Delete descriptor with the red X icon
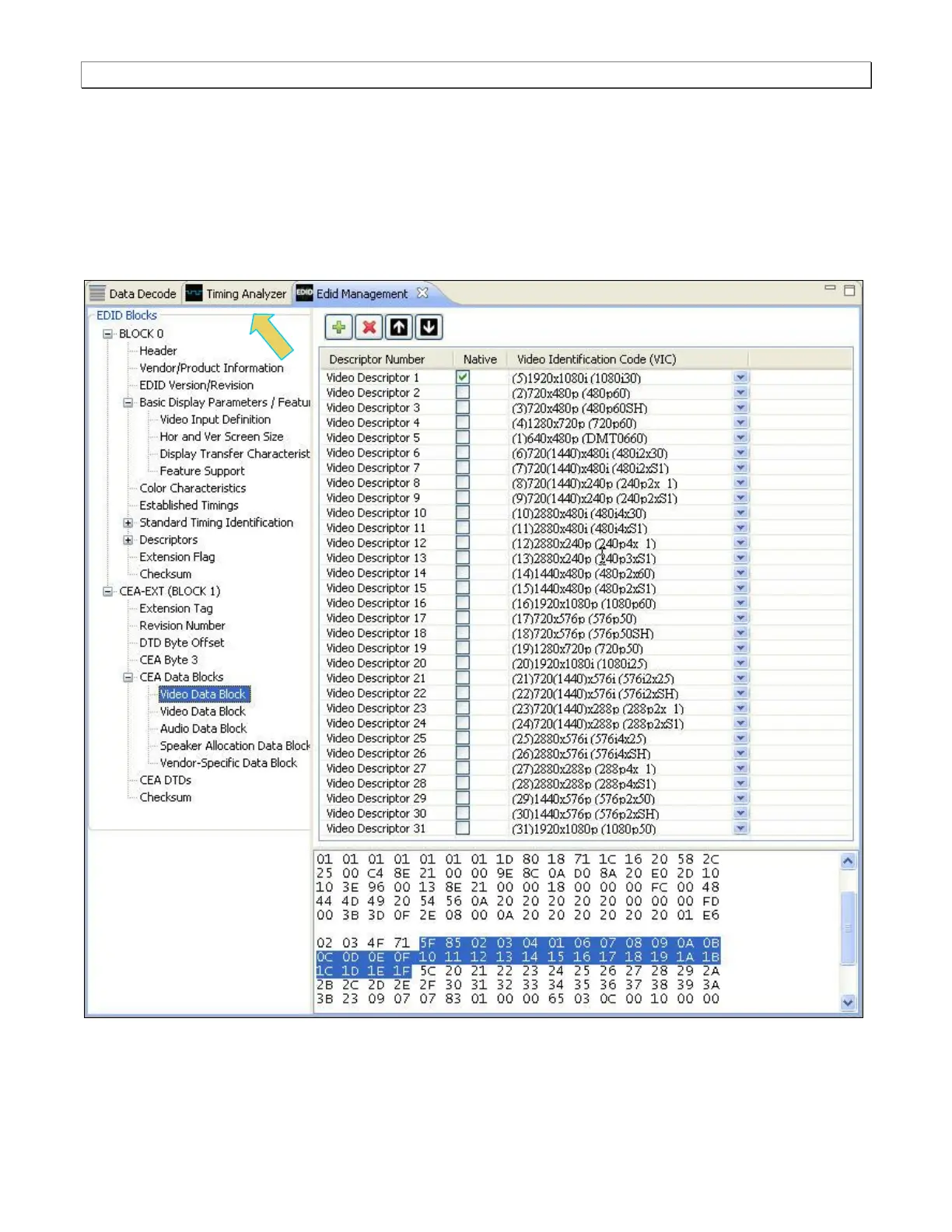Screen dimensions: 952x1232 [x=369, y=327]
